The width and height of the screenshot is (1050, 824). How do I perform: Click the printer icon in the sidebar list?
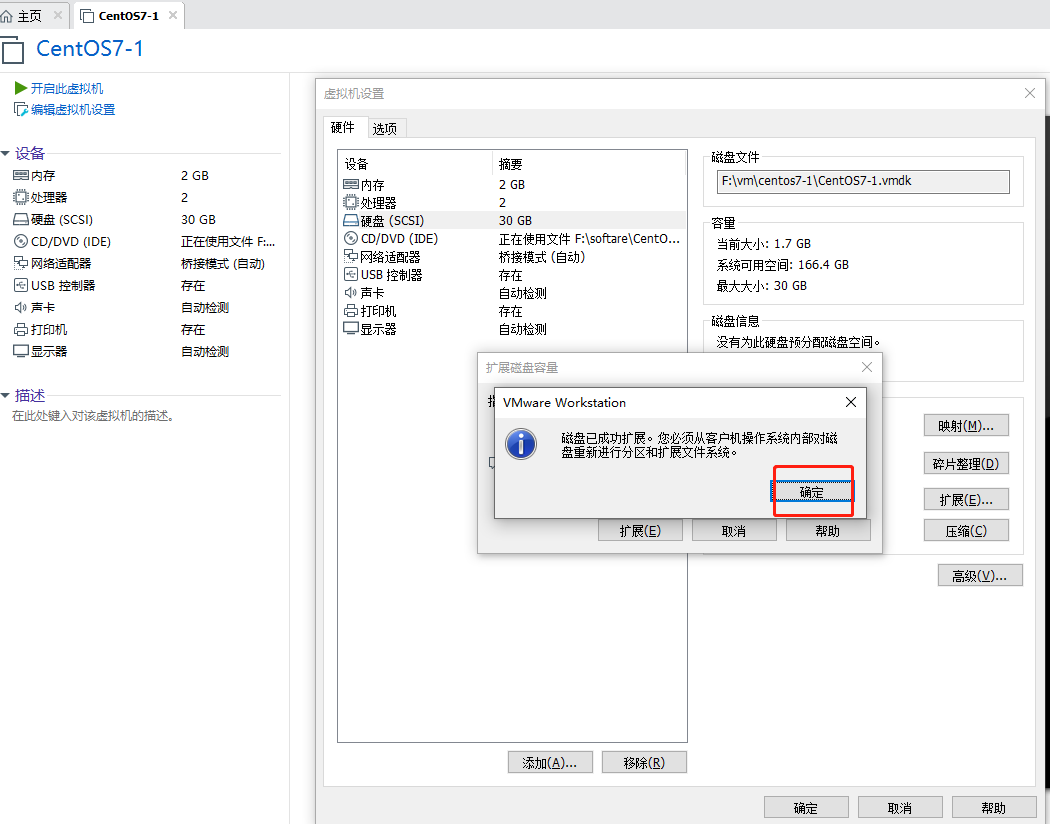point(21,329)
